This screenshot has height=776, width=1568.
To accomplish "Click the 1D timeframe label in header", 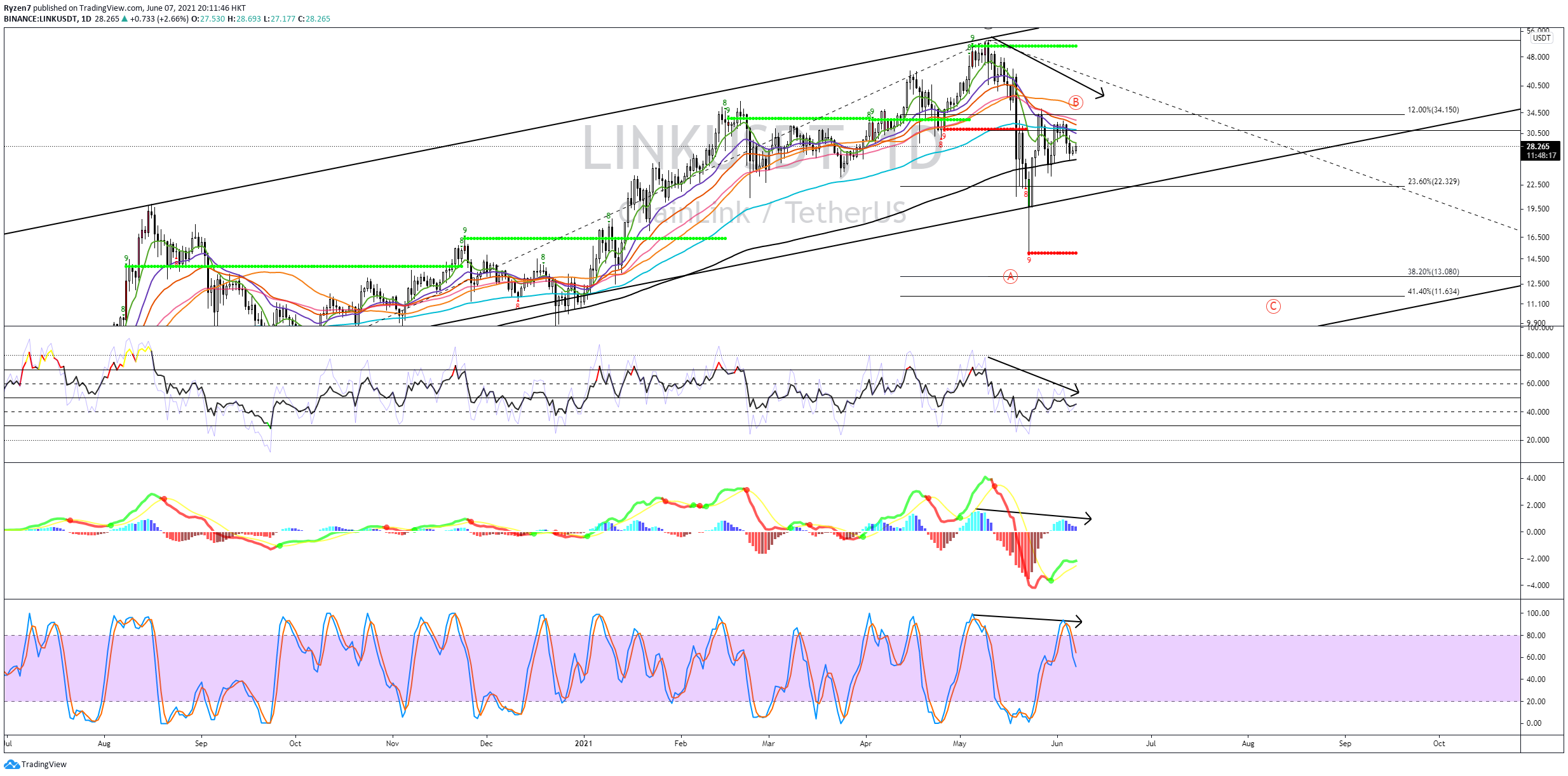I will pyautogui.click(x=86, y=18).
